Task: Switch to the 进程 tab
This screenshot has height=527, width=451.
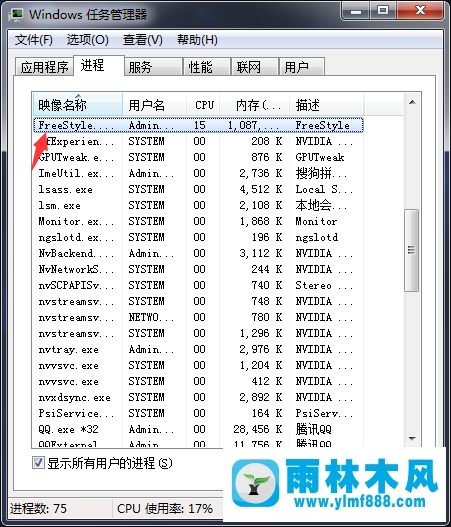Action: click(x=99, y=66)
